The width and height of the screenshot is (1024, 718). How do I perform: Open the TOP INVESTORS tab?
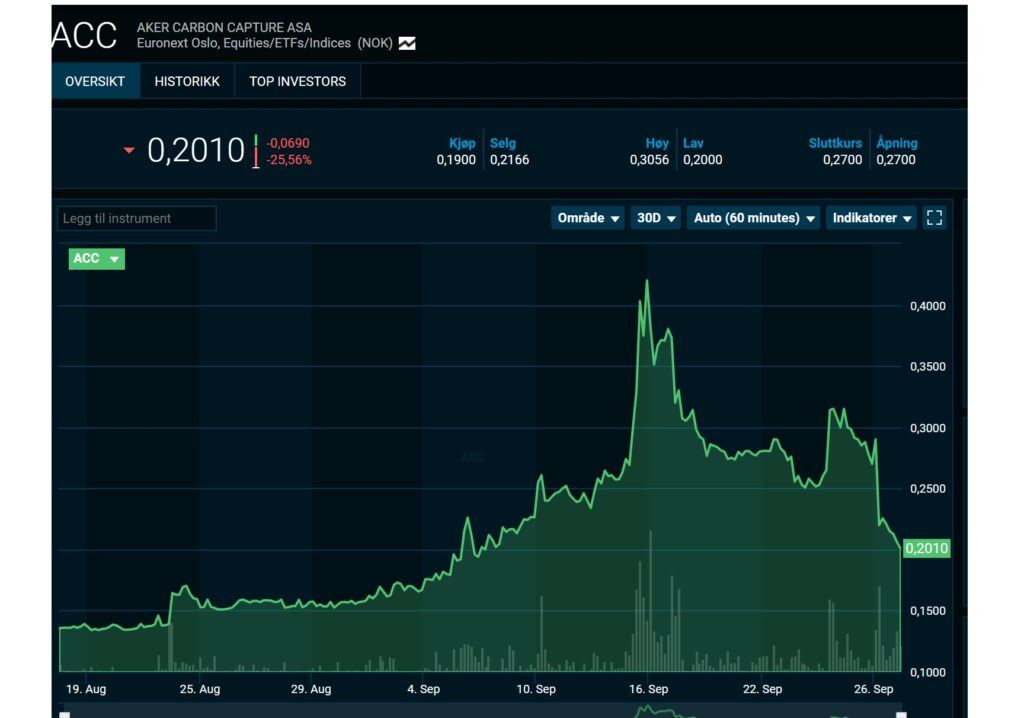[297, 81]
